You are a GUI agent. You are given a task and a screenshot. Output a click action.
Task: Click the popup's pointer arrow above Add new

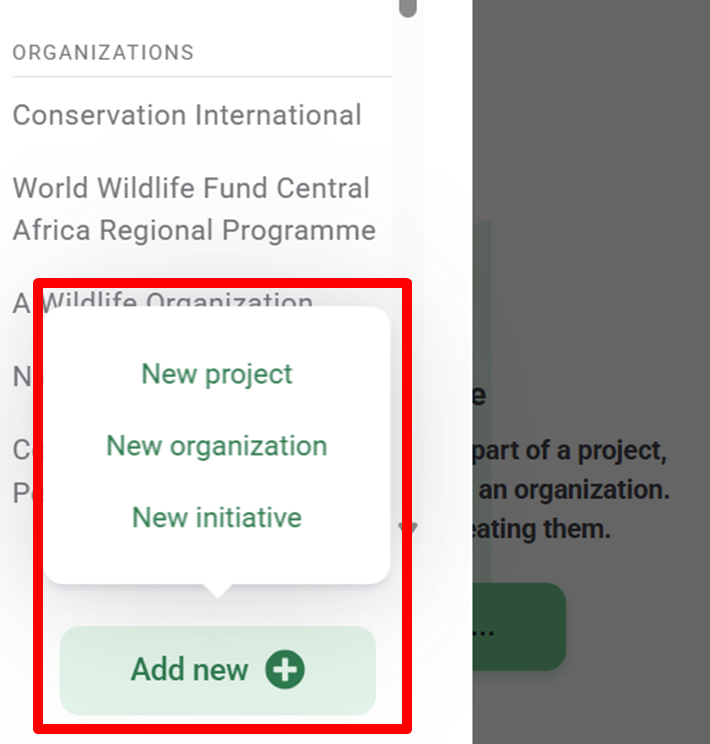[217, 590]
